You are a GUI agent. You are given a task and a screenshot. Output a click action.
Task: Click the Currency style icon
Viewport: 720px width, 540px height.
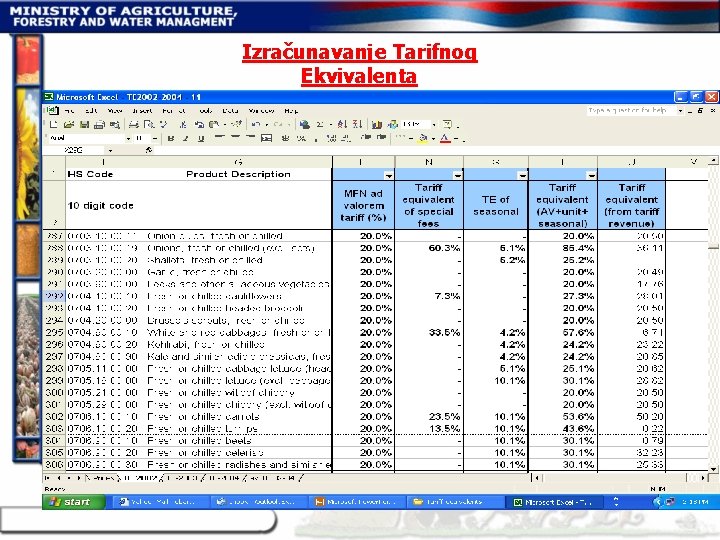point(286,138)
